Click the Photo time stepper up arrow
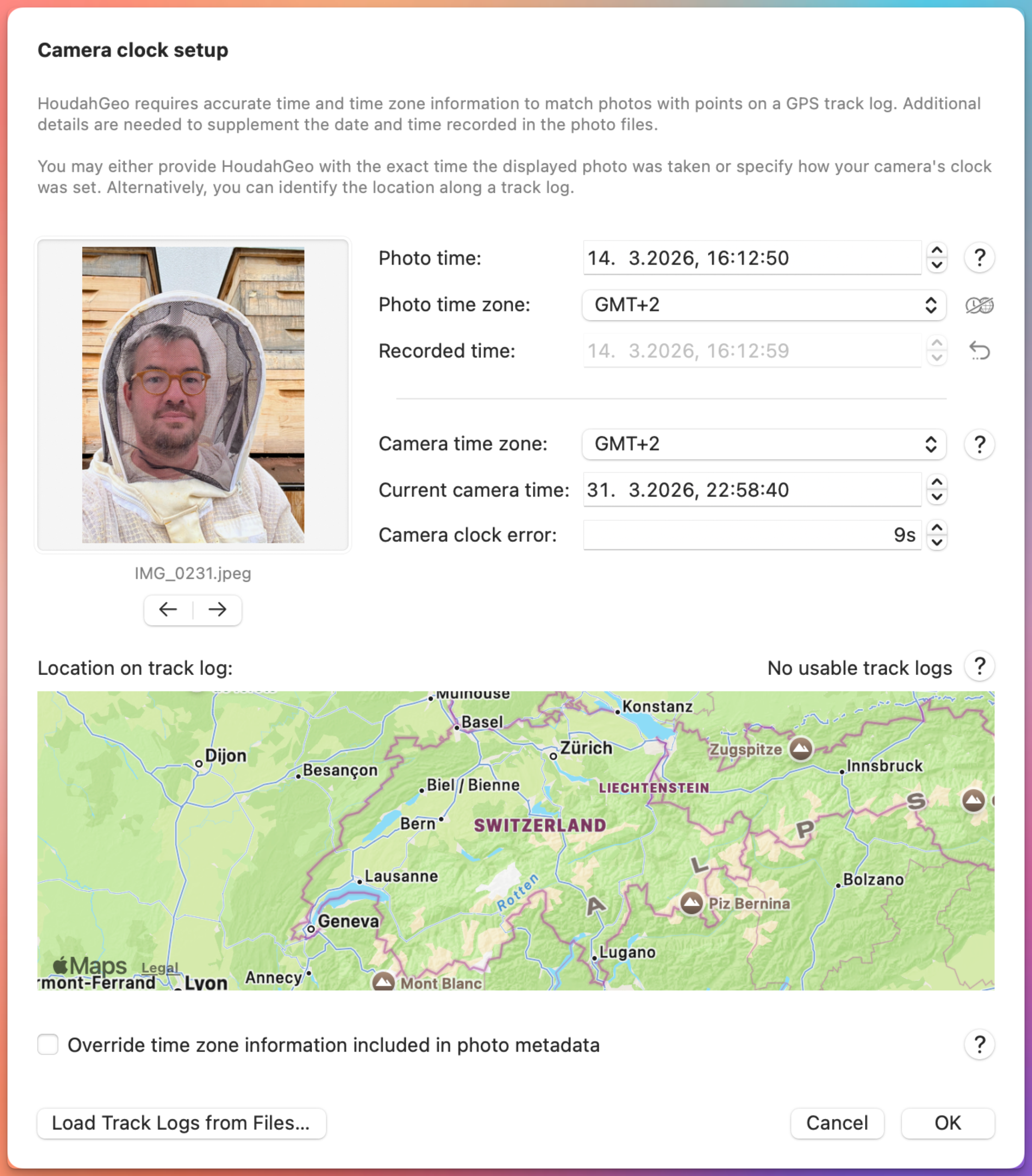Screen dimensions: 1032x1176 (936, 251)
